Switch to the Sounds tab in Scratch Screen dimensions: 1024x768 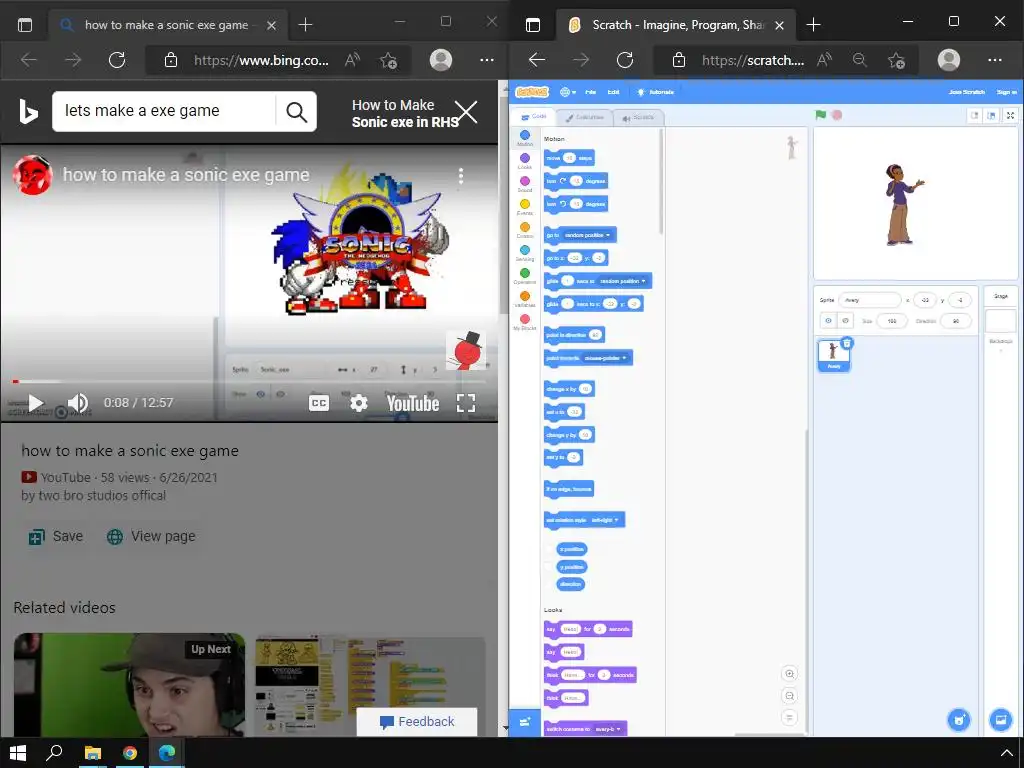coord(638,118)
